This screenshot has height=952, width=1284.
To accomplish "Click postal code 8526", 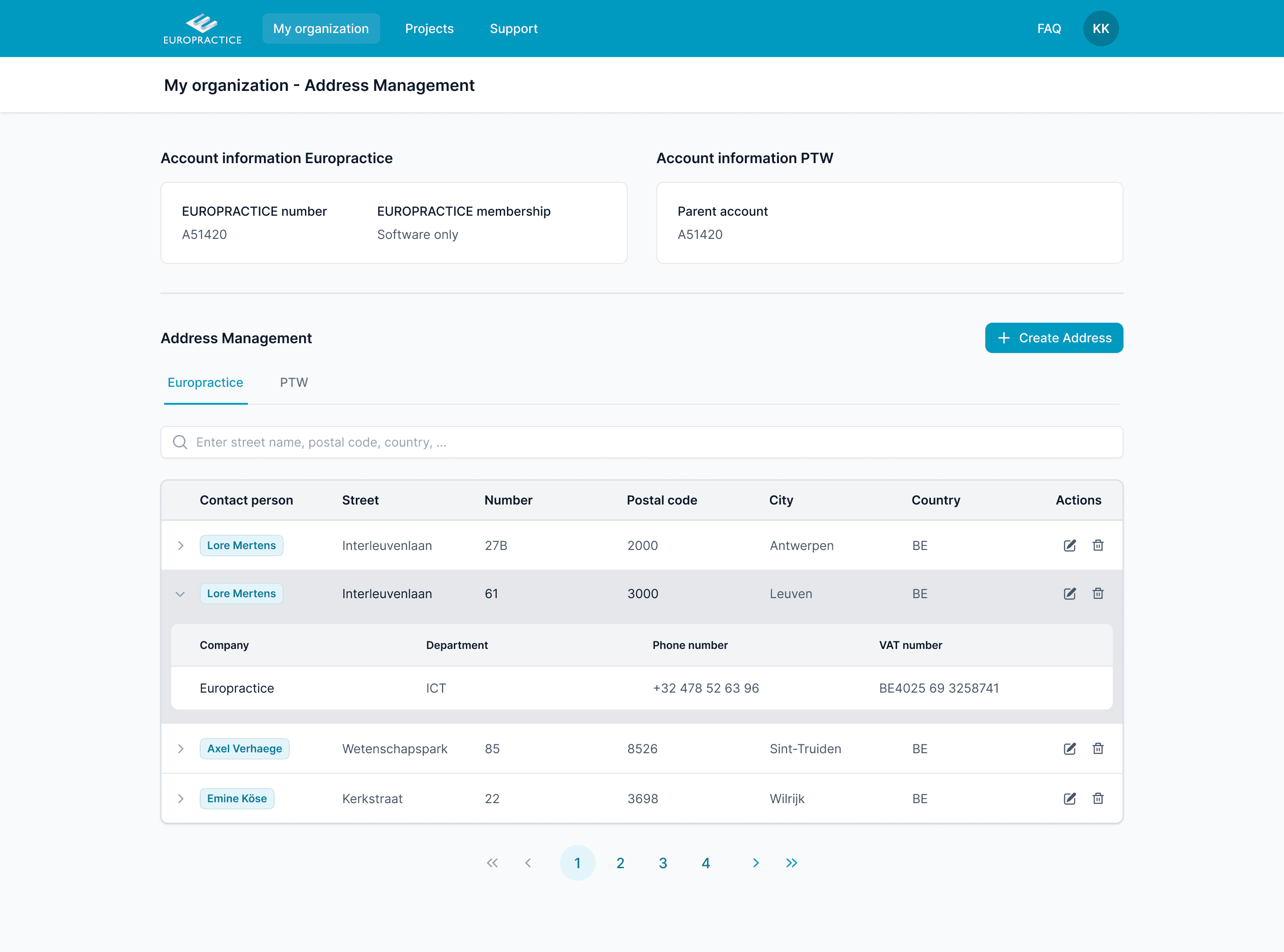I will [x=642, y=749].
